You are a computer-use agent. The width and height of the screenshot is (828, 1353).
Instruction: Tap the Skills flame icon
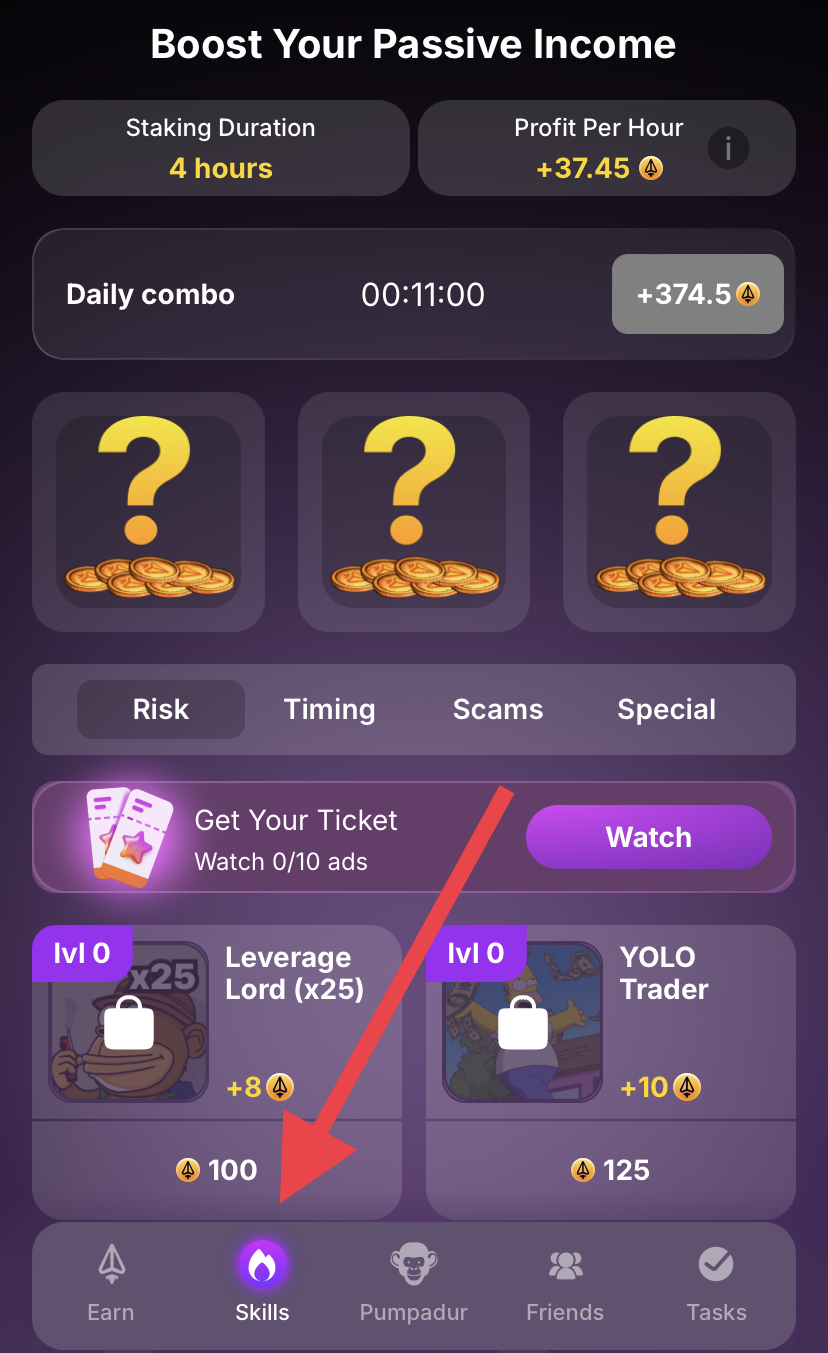coord(262,1266)
